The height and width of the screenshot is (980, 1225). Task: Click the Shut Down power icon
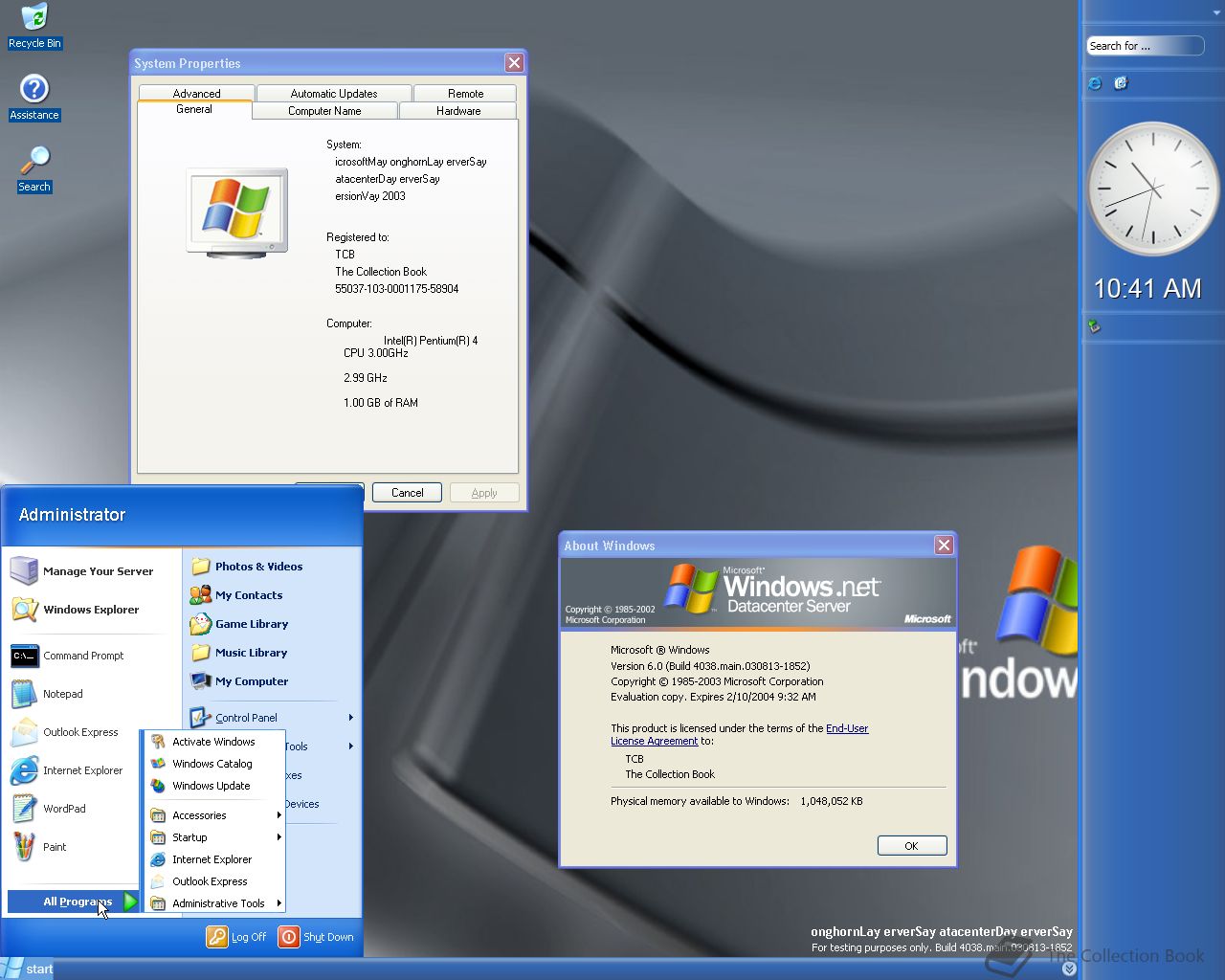click(x=289, y=937)
